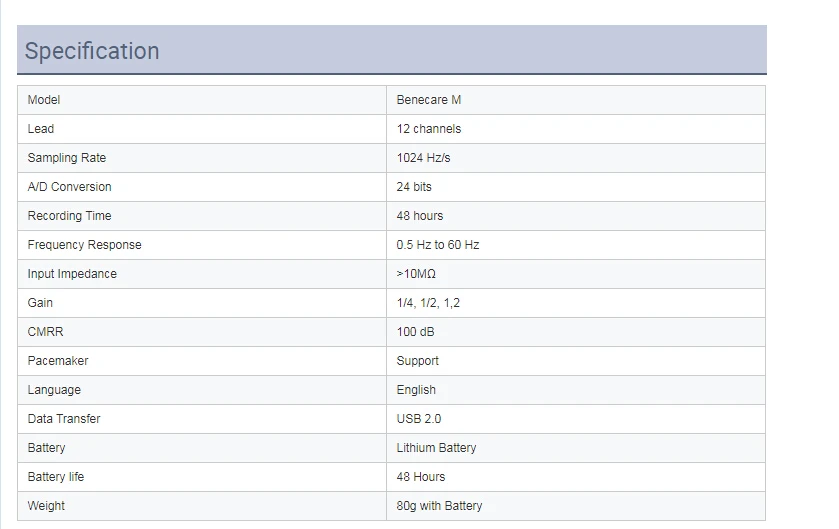Click the A/D Conversion label

(x=70, y=187)
